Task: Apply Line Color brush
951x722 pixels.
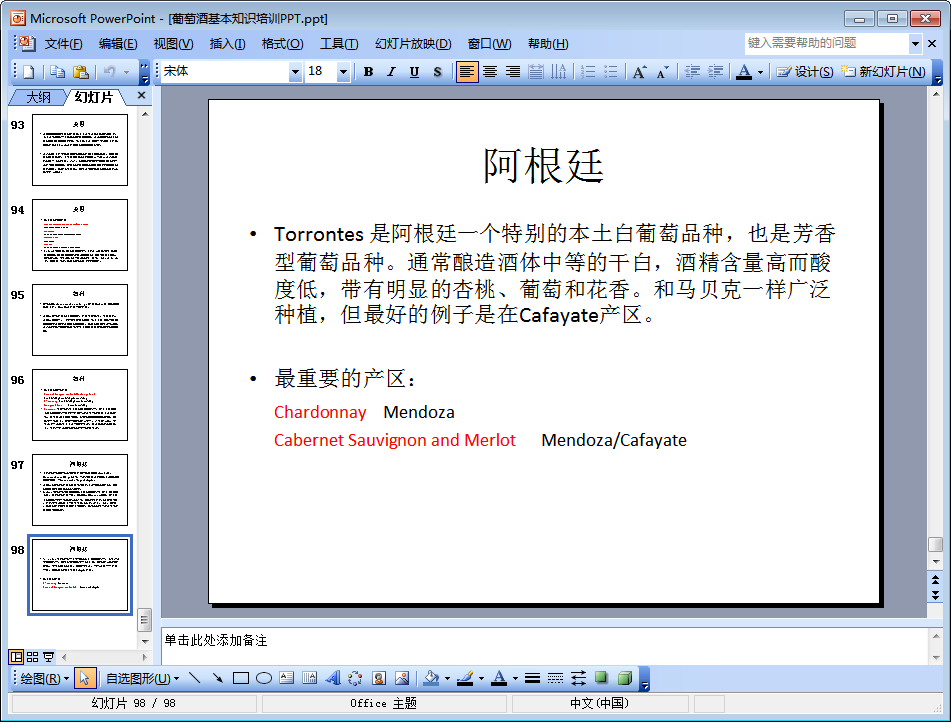Action: coord(465,678)
